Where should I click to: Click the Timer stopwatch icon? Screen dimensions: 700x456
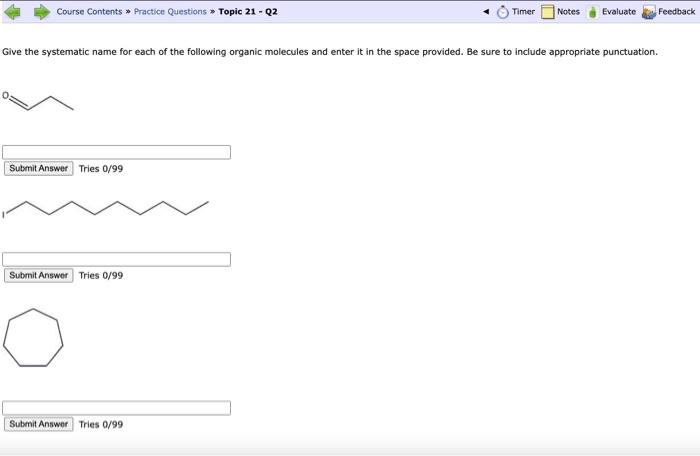(x=503, y=12)
